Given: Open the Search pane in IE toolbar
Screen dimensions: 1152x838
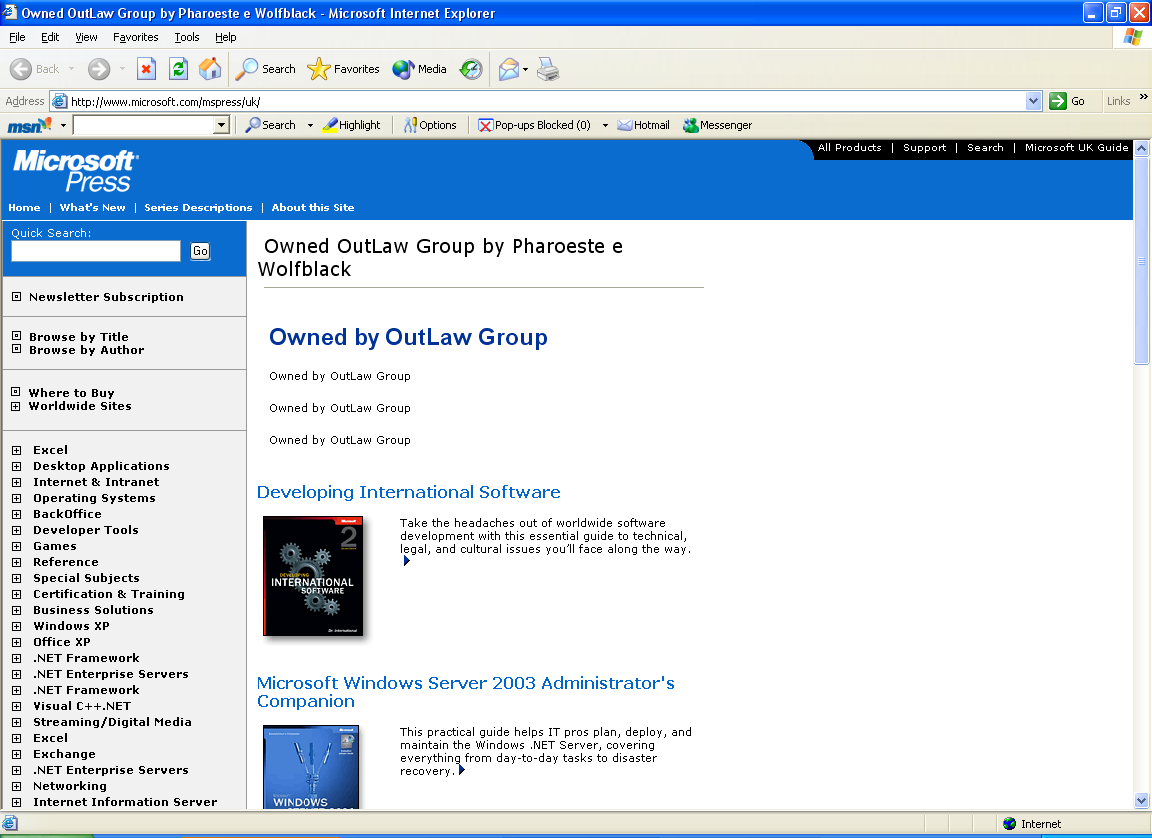Looking at the screenshot, I should pos(265,69).
